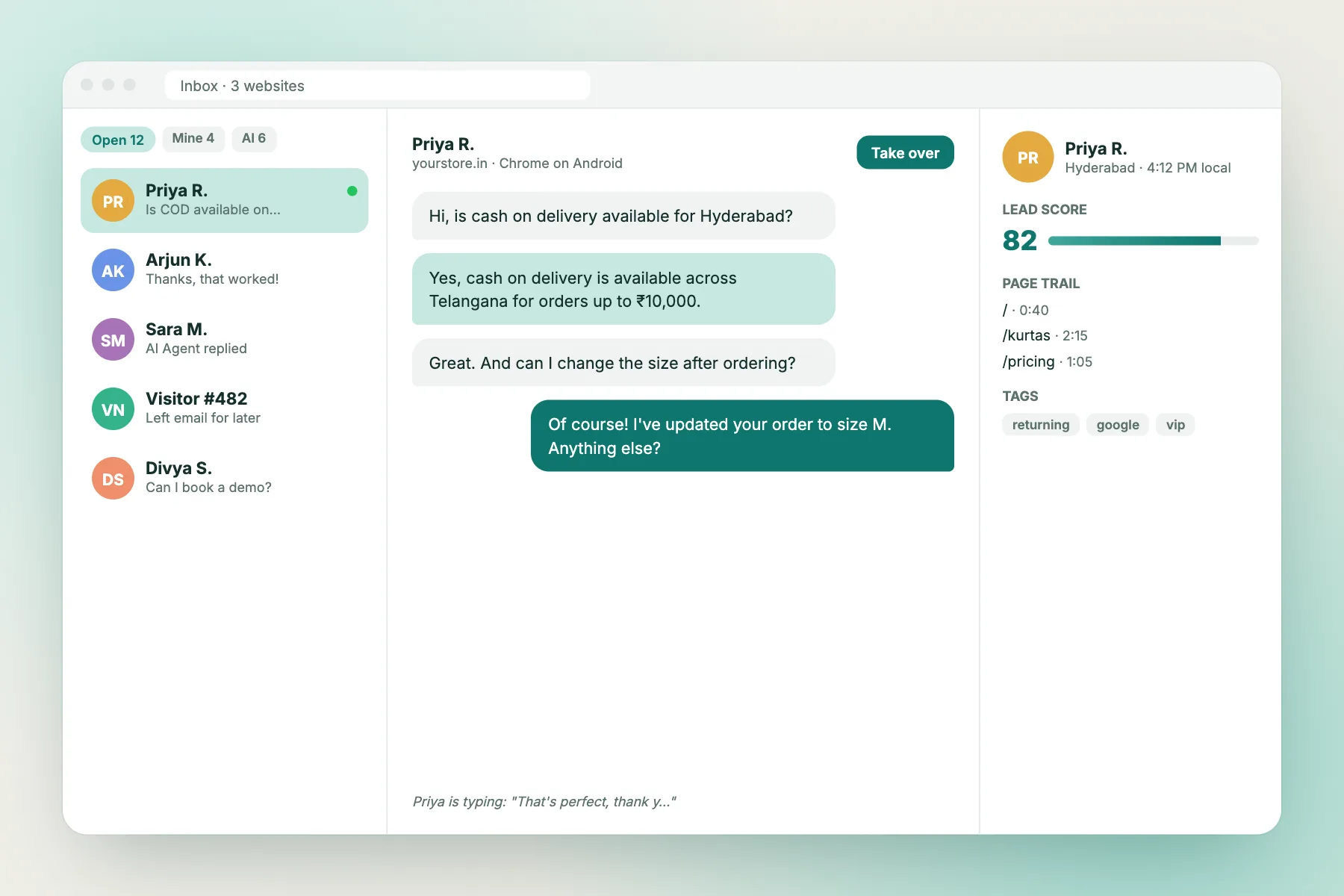Select the Open 12 filter tab
1344x896 pixels.
point(118,140)
